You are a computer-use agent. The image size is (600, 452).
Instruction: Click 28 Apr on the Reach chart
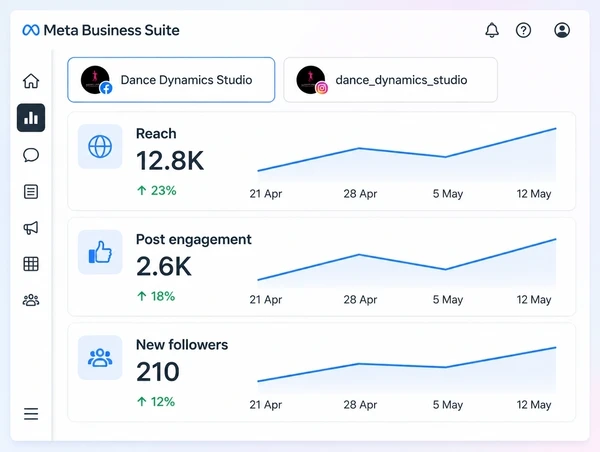[360, 194]
